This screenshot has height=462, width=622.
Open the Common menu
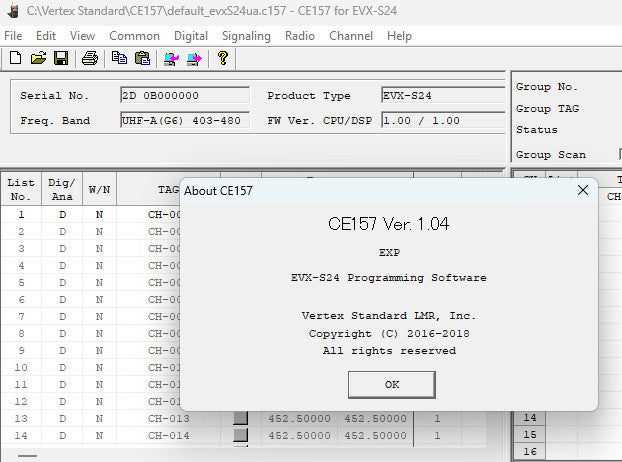pyautogui.click(x=134, y=36)
